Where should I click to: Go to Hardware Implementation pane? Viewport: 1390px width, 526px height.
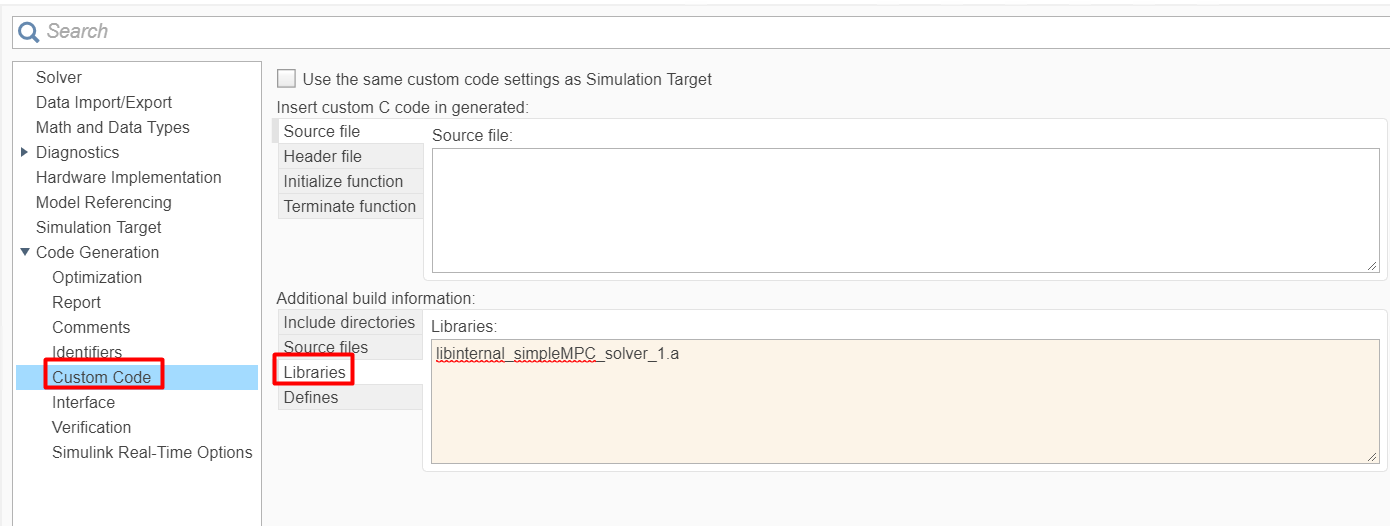(x=128, y=177)
